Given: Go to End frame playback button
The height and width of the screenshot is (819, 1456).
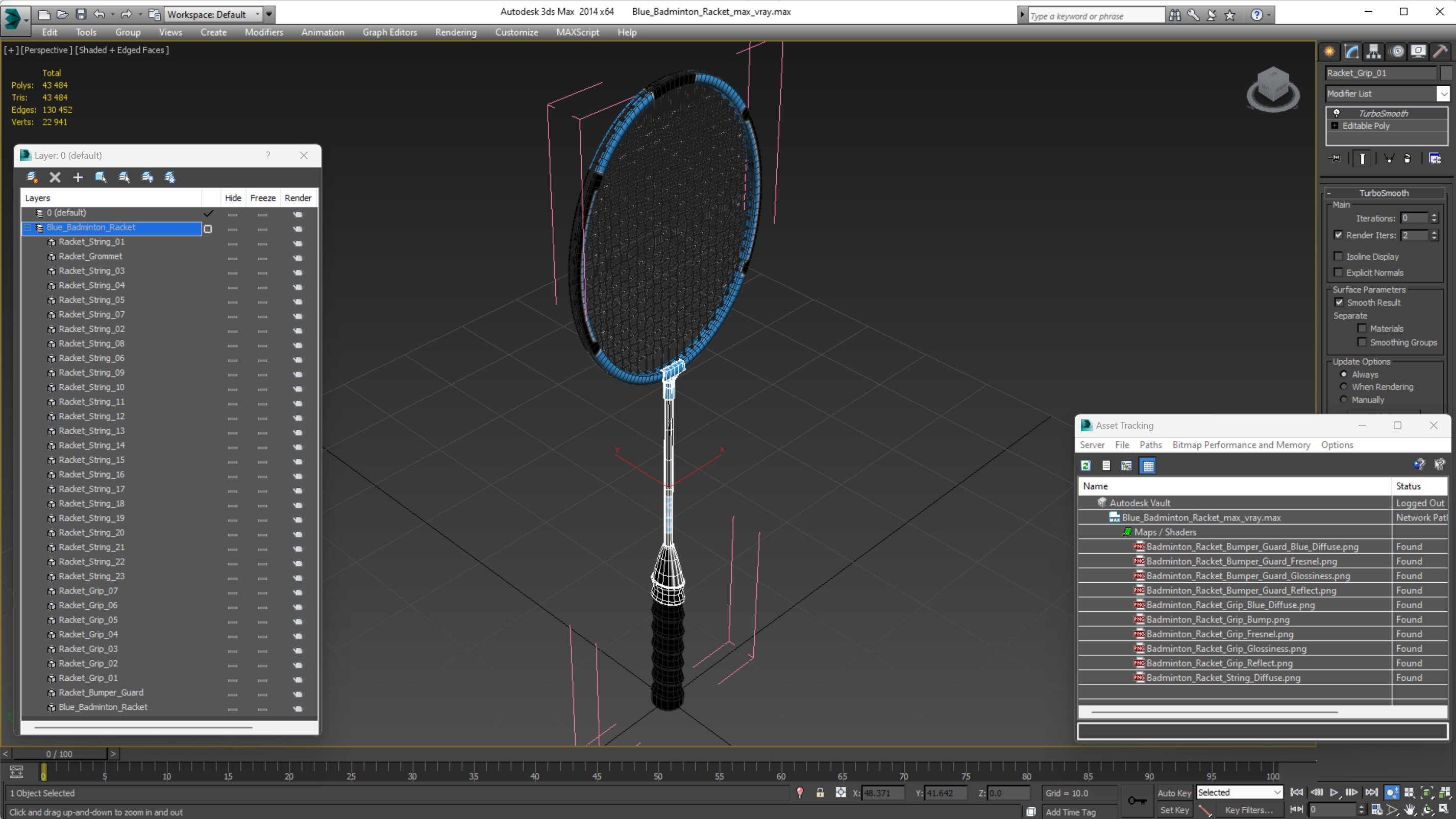Looking at the screenshot, I should click(1371, 792).
